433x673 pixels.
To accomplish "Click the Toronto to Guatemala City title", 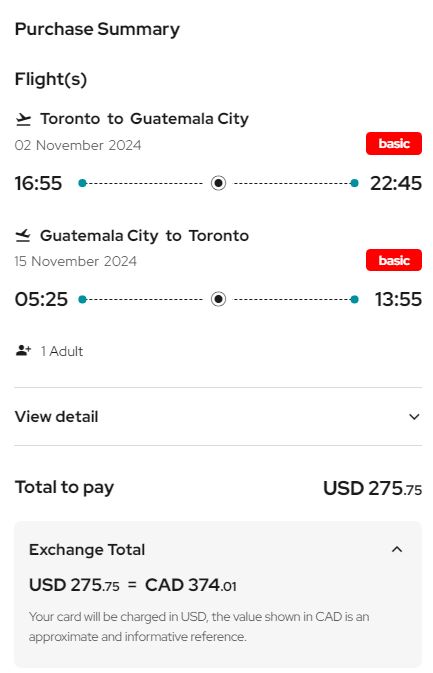I will point(145,119).
